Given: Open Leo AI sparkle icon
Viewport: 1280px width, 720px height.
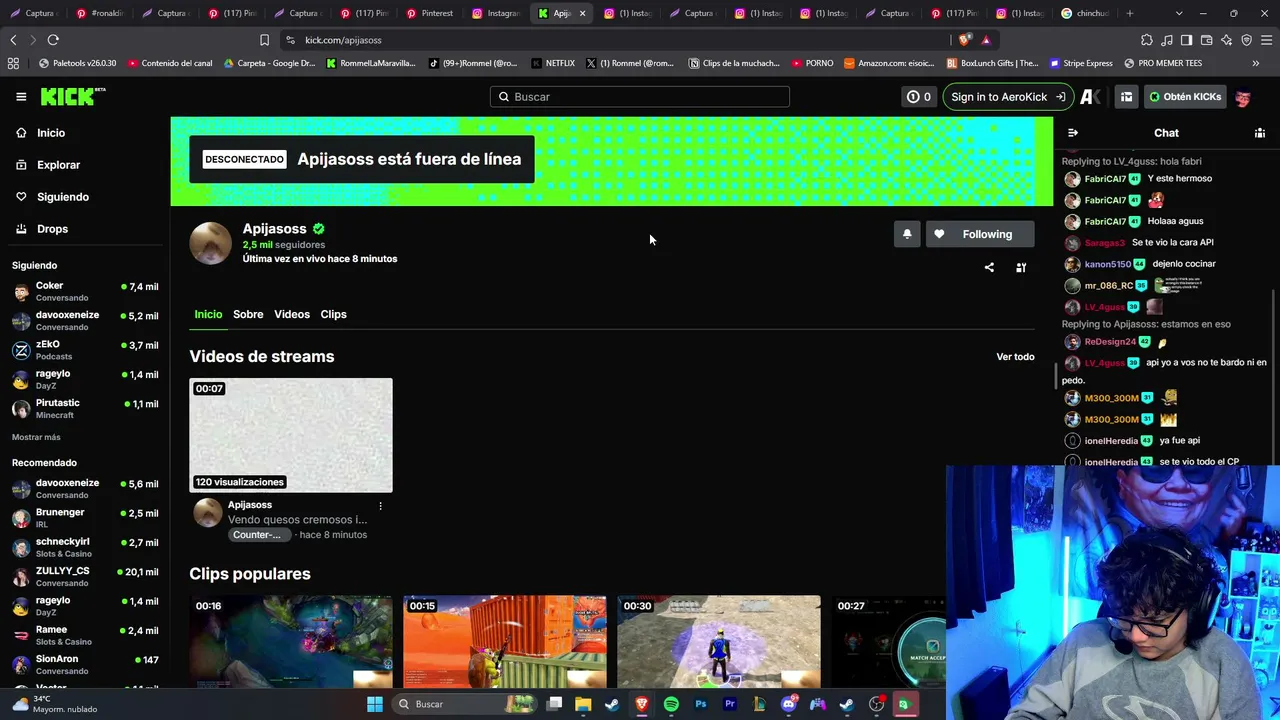Looking at the screenshot, I should point(1226,40).
